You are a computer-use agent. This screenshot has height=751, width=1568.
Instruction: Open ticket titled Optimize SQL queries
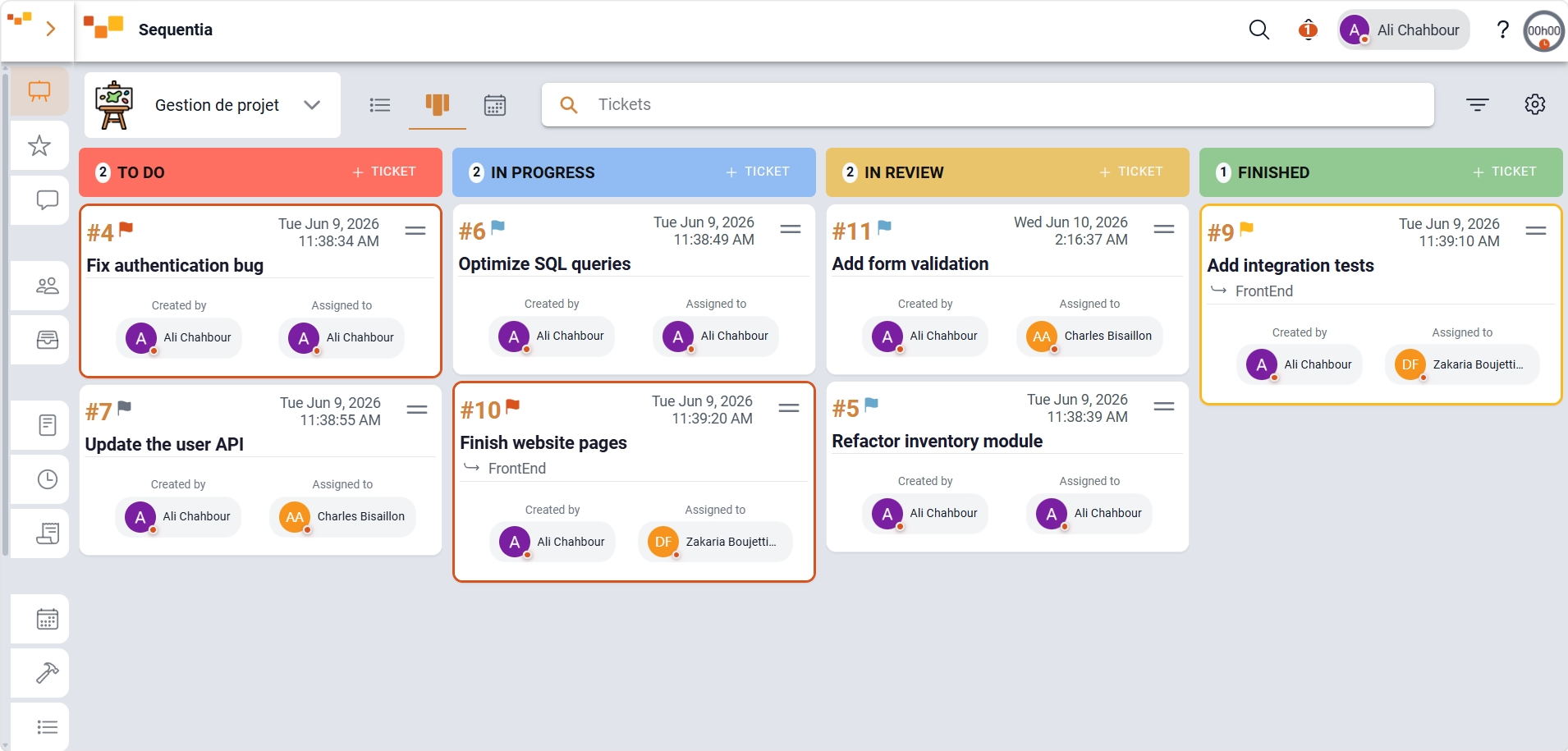coord(544,263)
